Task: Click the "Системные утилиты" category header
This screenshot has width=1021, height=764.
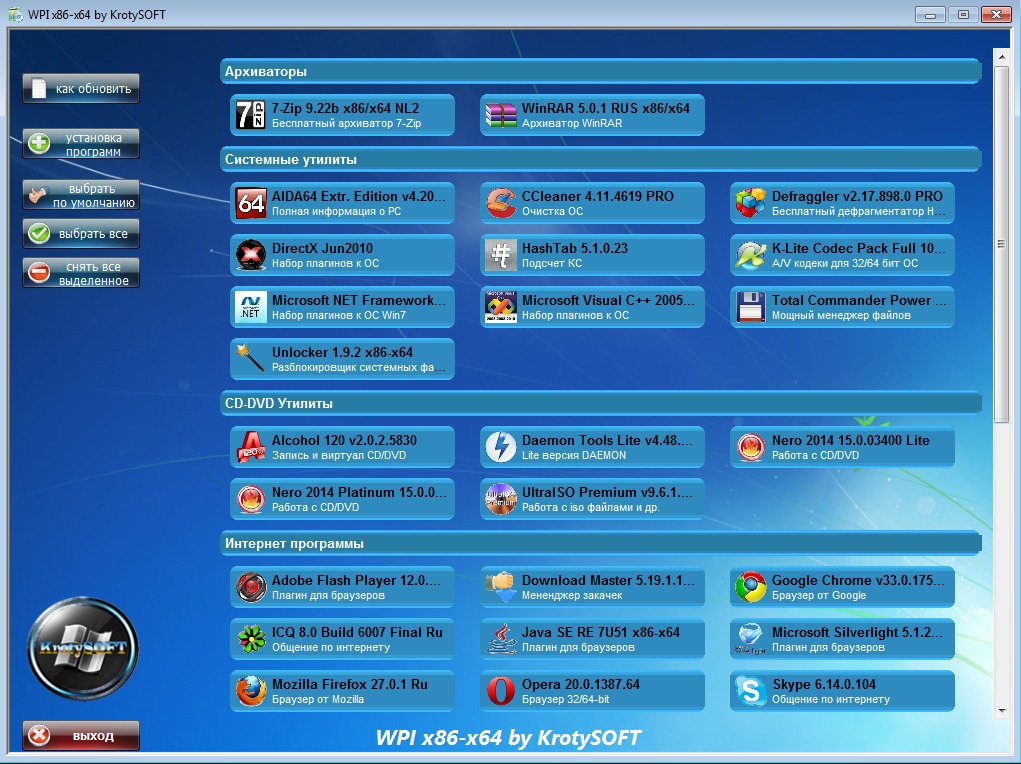Action: [600, 159]
